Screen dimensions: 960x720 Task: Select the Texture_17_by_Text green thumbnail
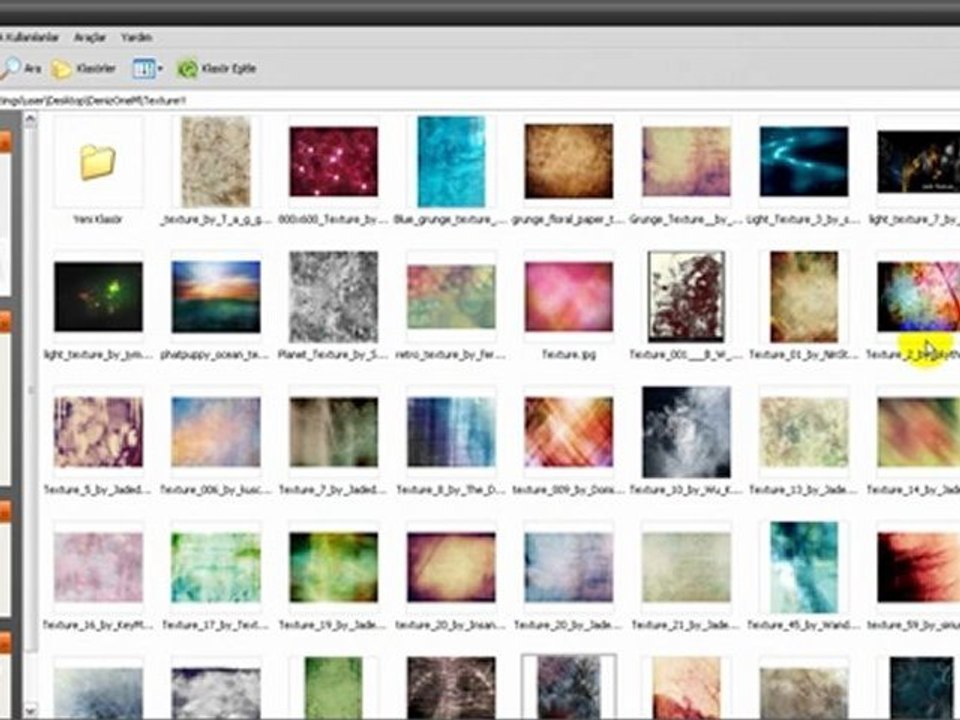(x=216, y=568)
